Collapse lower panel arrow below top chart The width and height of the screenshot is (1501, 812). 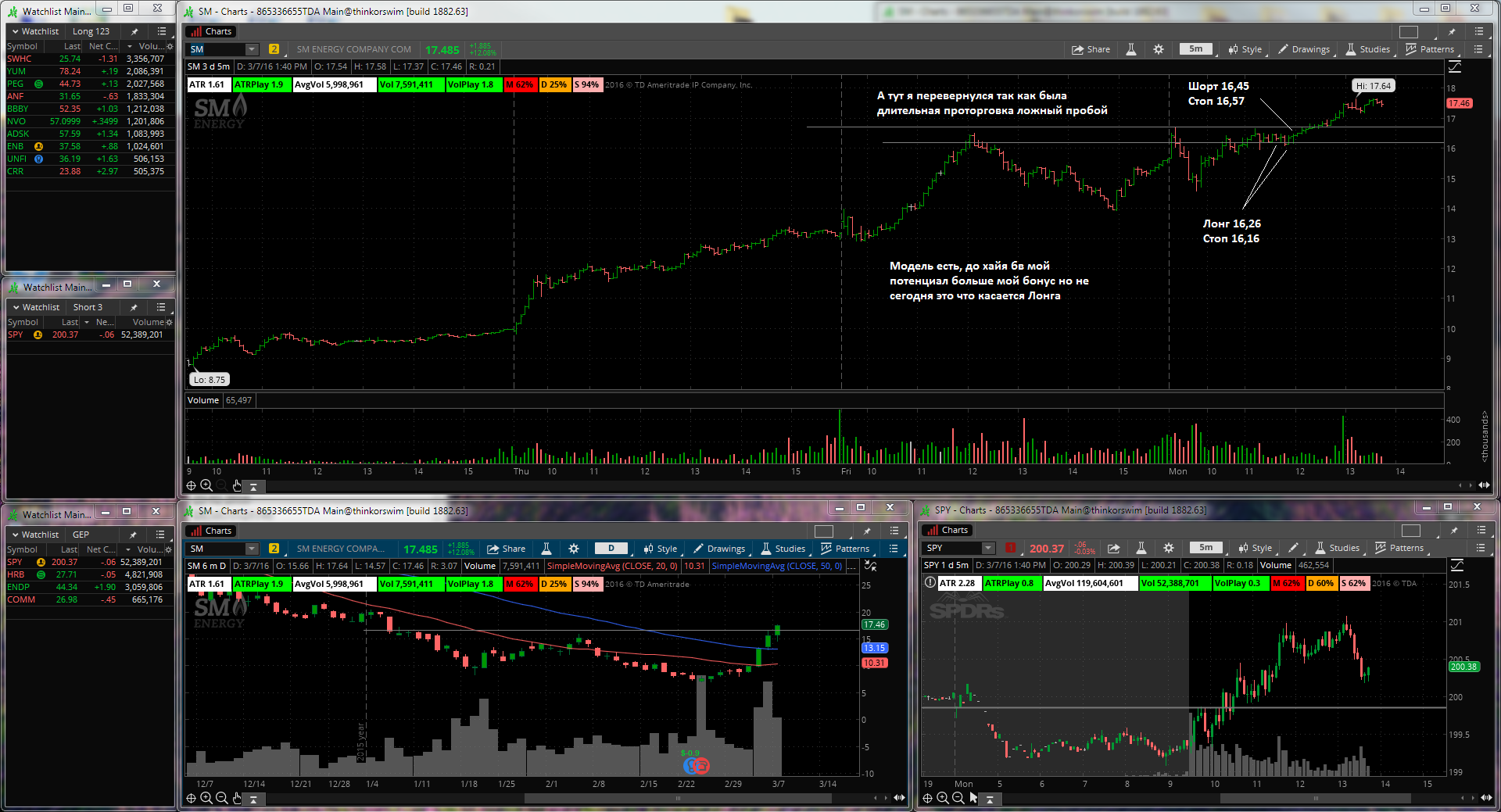pyautogui.click(x=253, y=486)
